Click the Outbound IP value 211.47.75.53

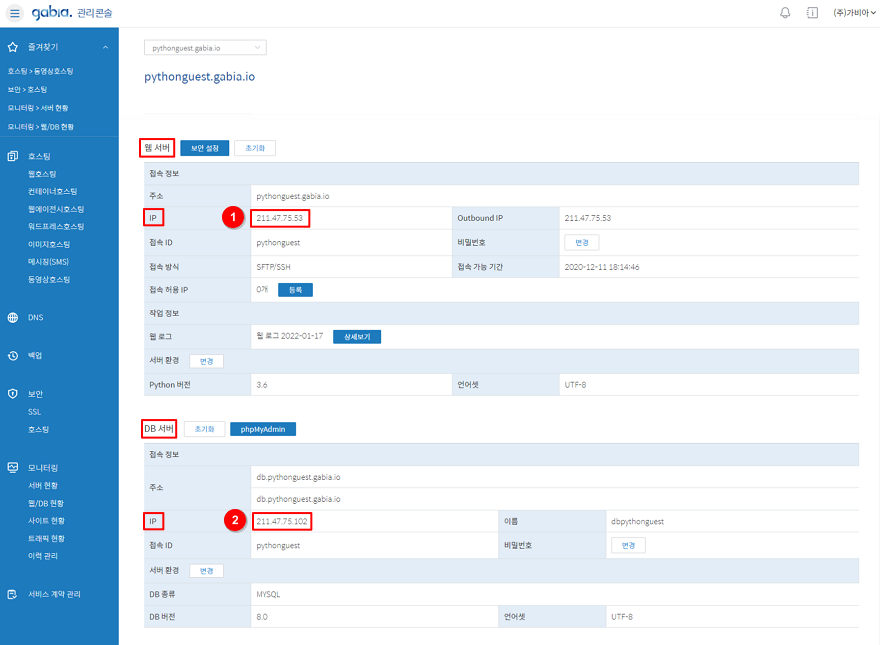coord(588,218)
